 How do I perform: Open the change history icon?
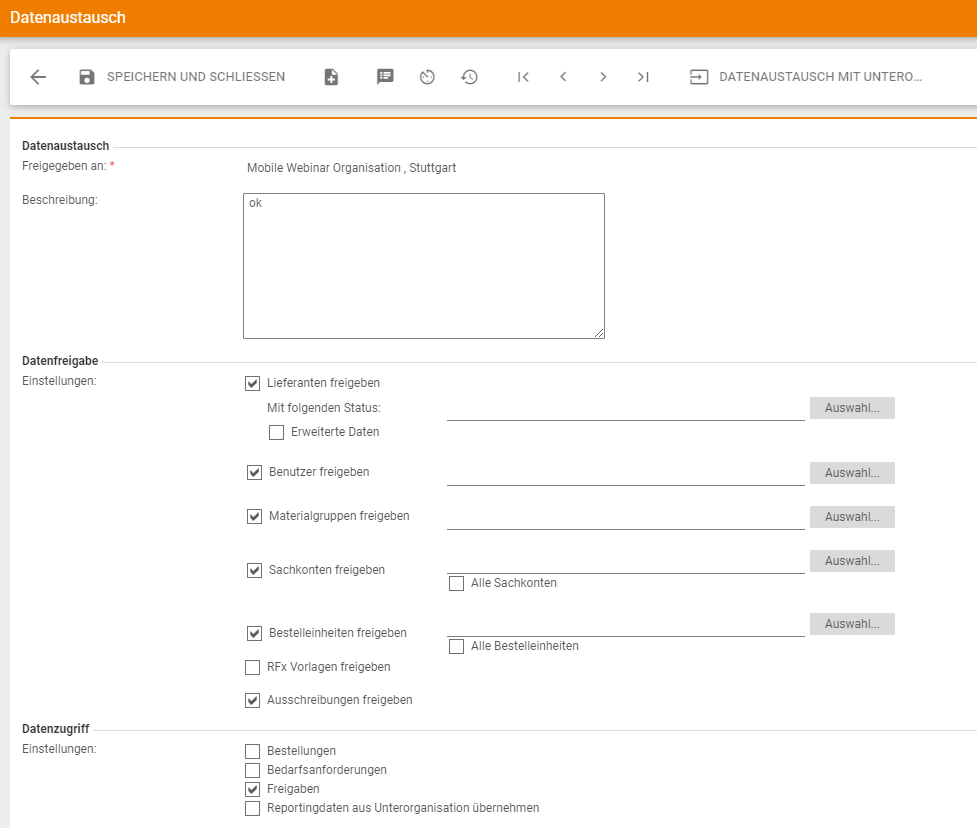469,77
